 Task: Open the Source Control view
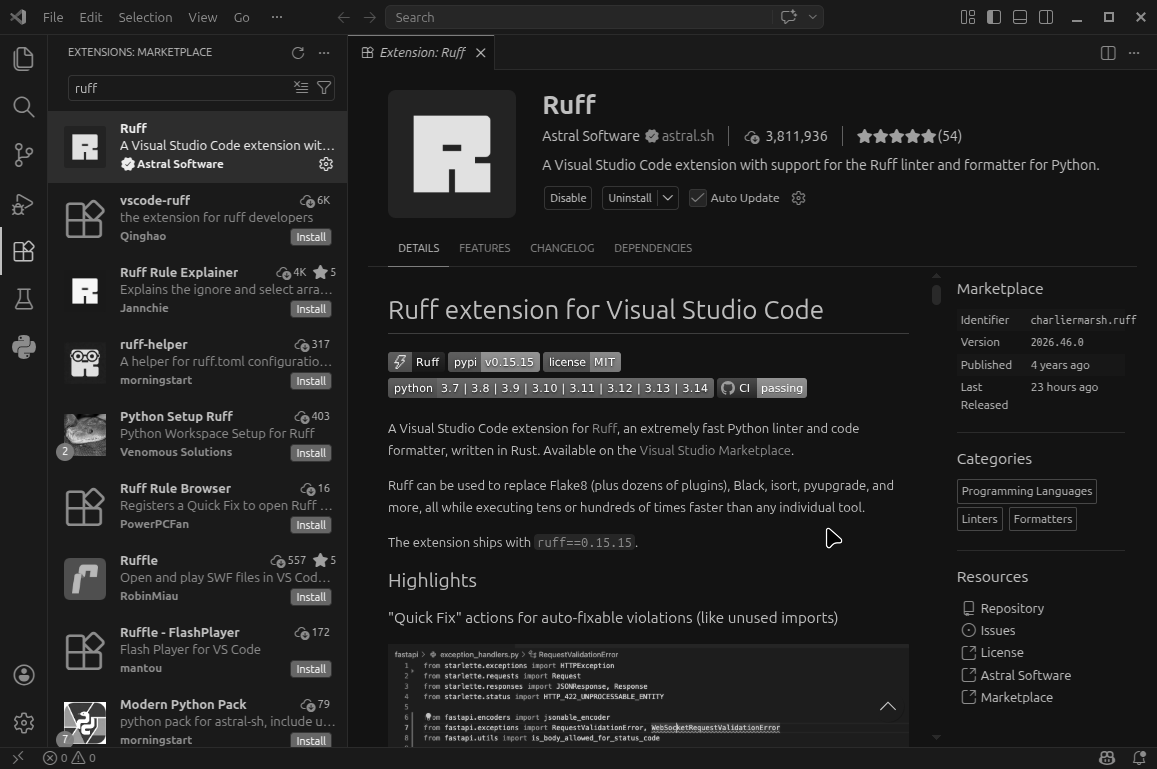pos(24,155)
